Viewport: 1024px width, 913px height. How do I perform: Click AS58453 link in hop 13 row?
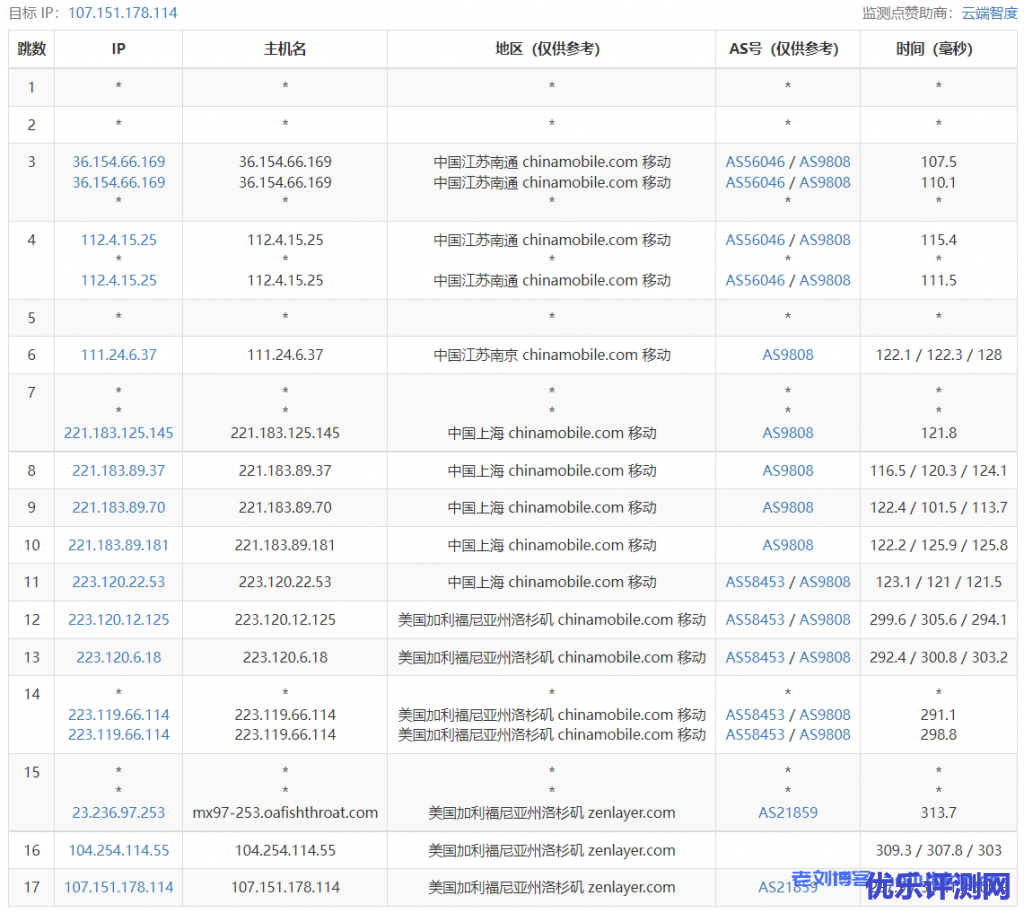click(x=755, y=657)
